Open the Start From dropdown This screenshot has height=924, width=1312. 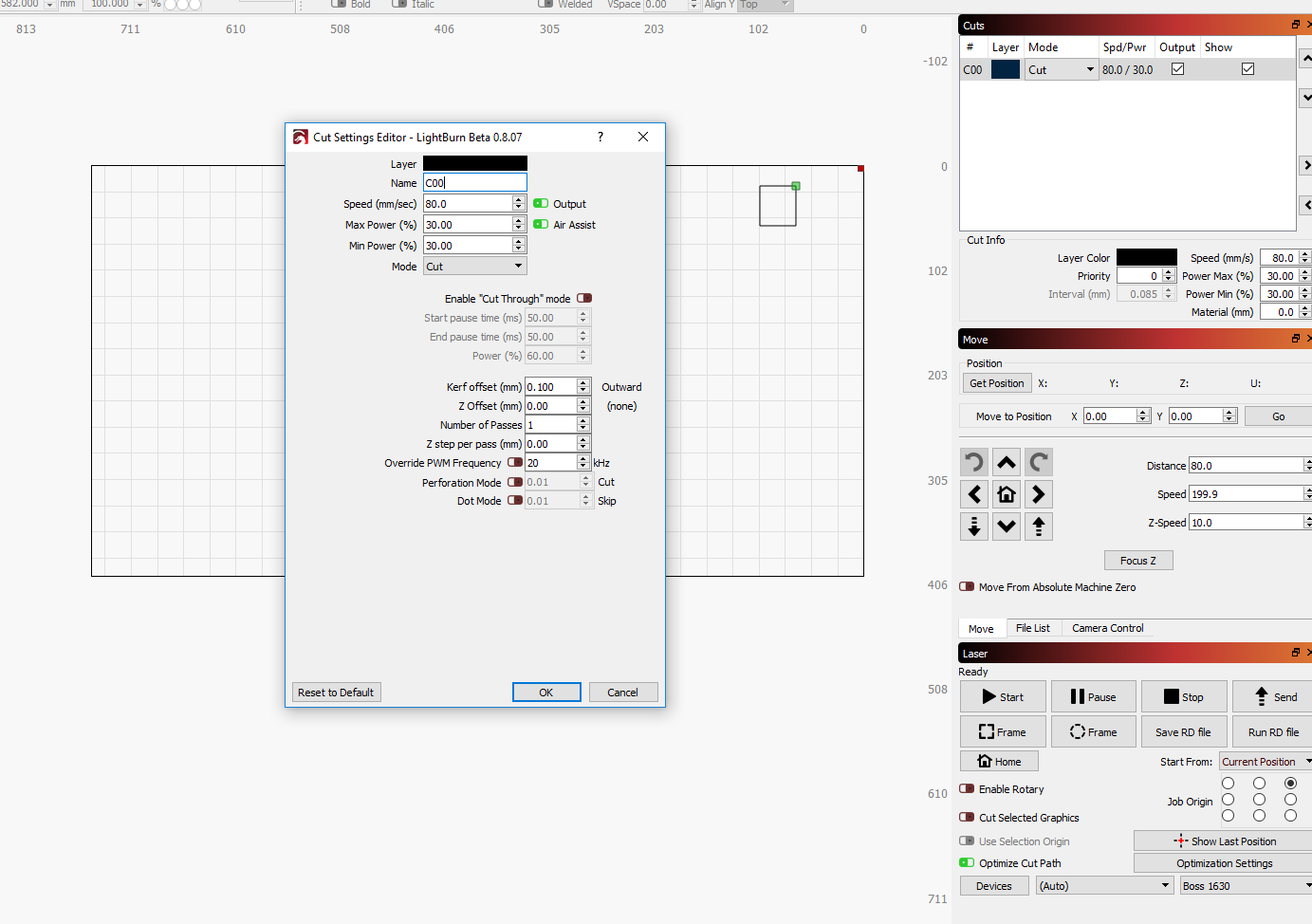click(x=1266, y=762)
